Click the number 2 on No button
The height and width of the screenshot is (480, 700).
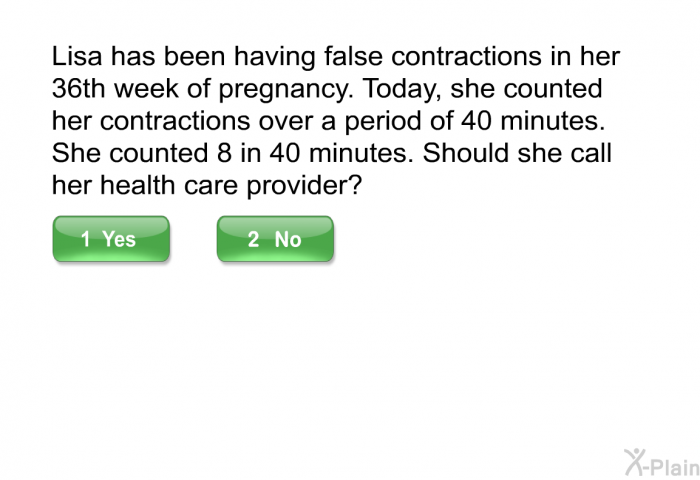tap(253, 239)
